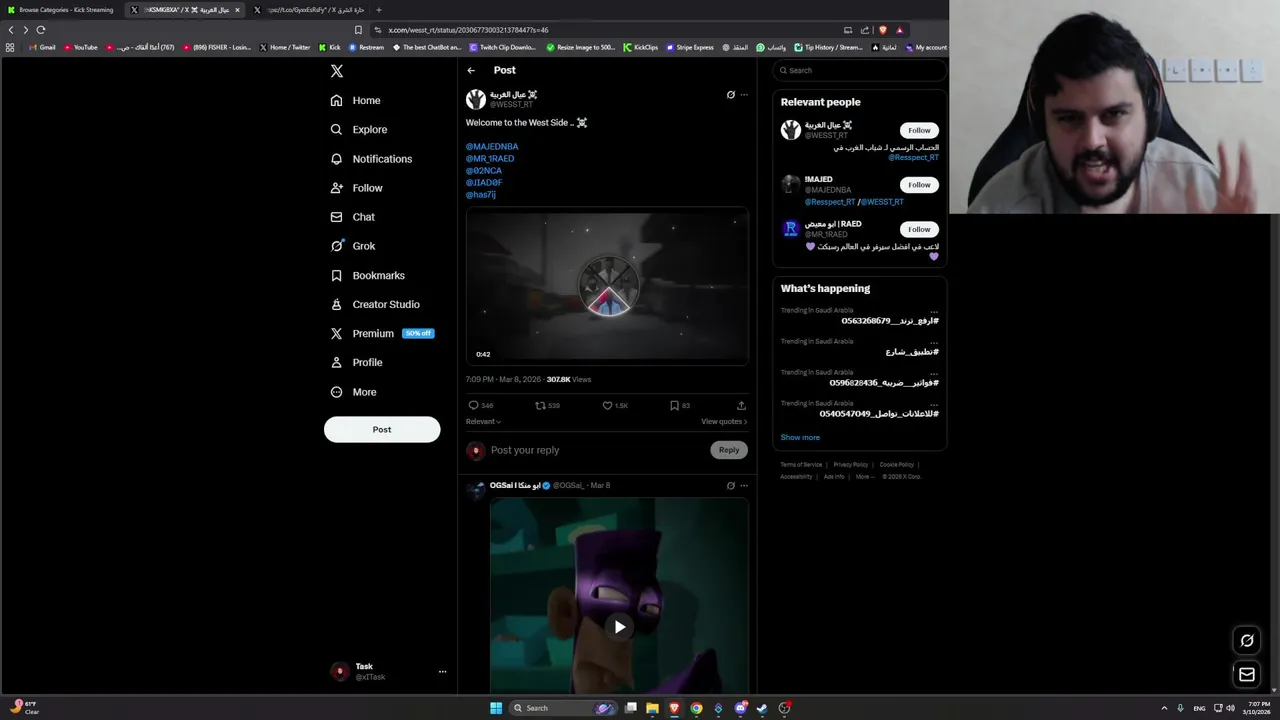Open Discord from the taskbar
This screenshot has width=1280, height=720.
740,708
